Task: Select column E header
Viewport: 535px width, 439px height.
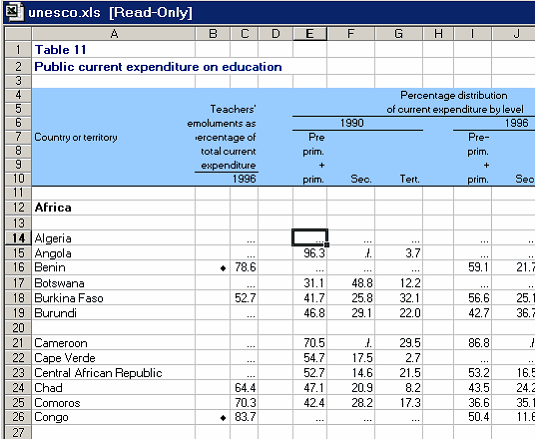Action: (x=310, y=34)
